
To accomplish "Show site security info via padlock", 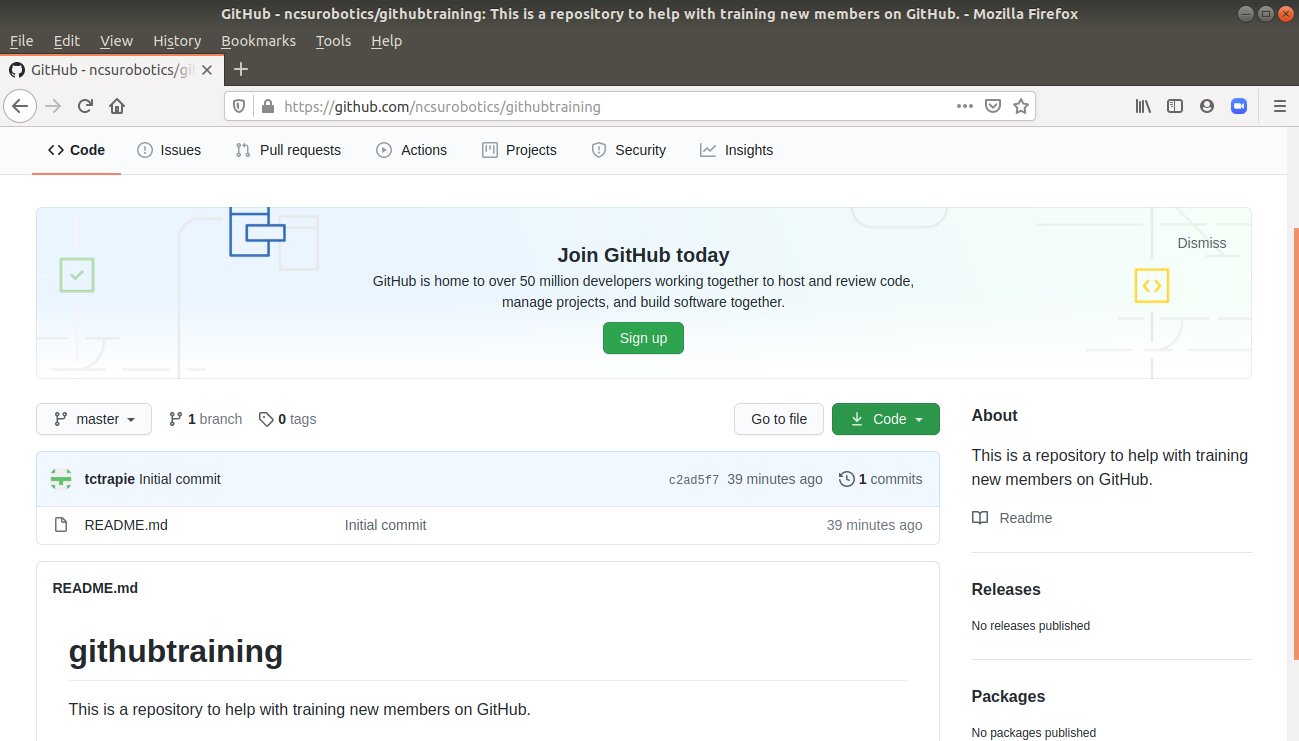I will (x=267, y=106).
